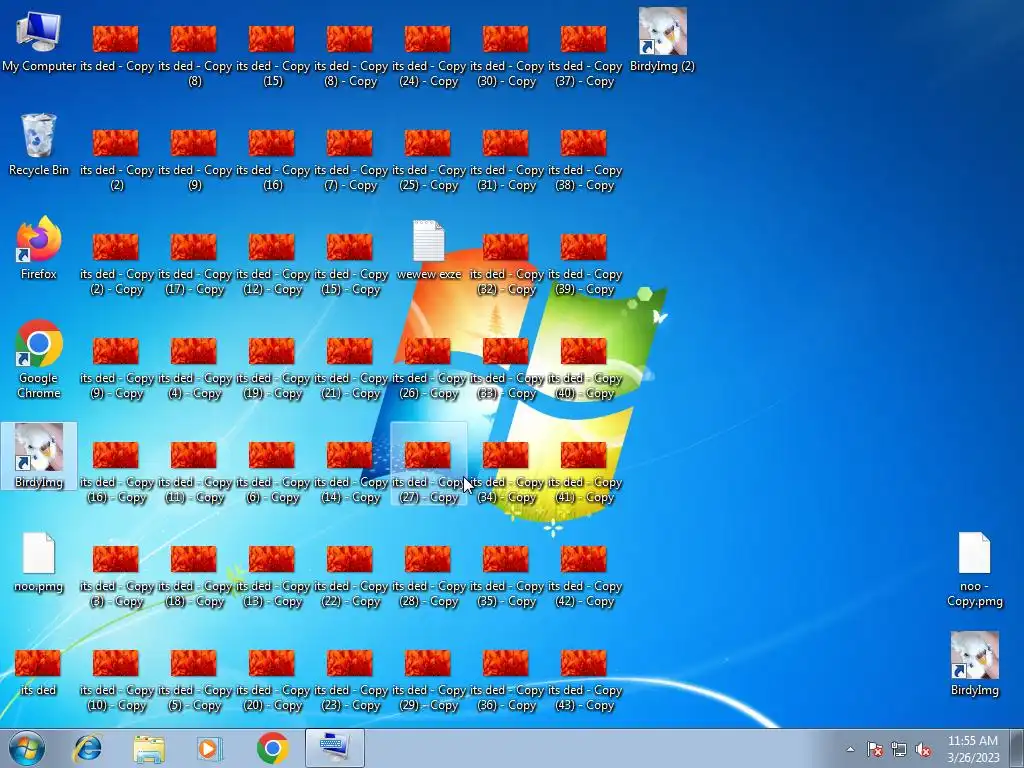Select the original 'its ded' image file
This screenshot has width=1024, height=768.
point(38,673)
